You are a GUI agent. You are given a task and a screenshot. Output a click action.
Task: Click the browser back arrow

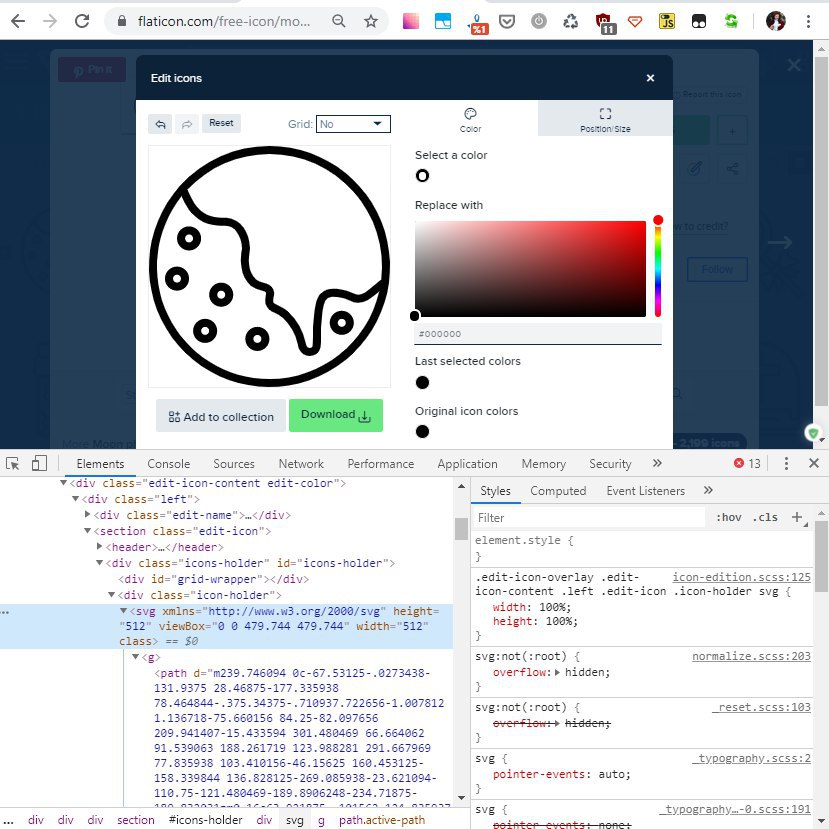pyautogui.click(x=18, y=21)
